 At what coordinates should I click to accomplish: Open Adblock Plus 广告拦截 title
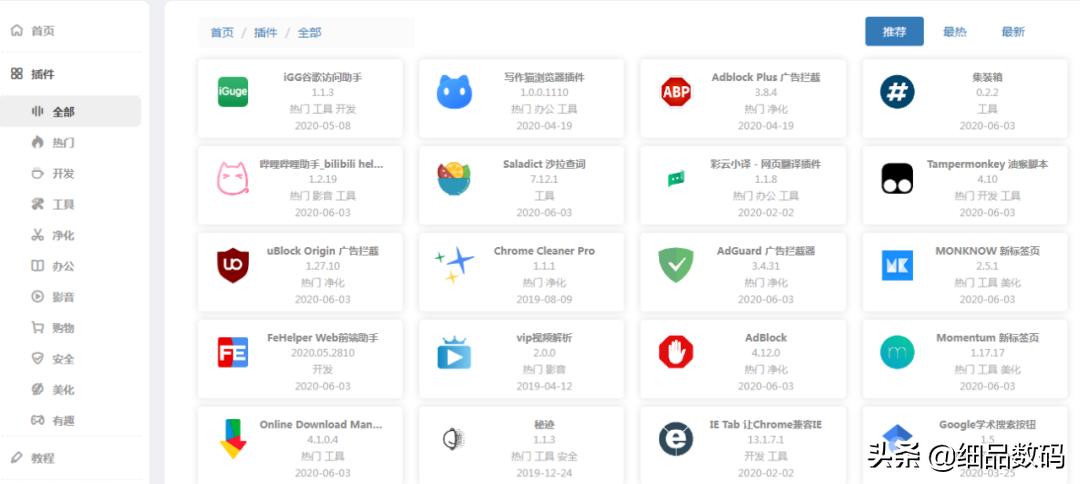[766, 78]
